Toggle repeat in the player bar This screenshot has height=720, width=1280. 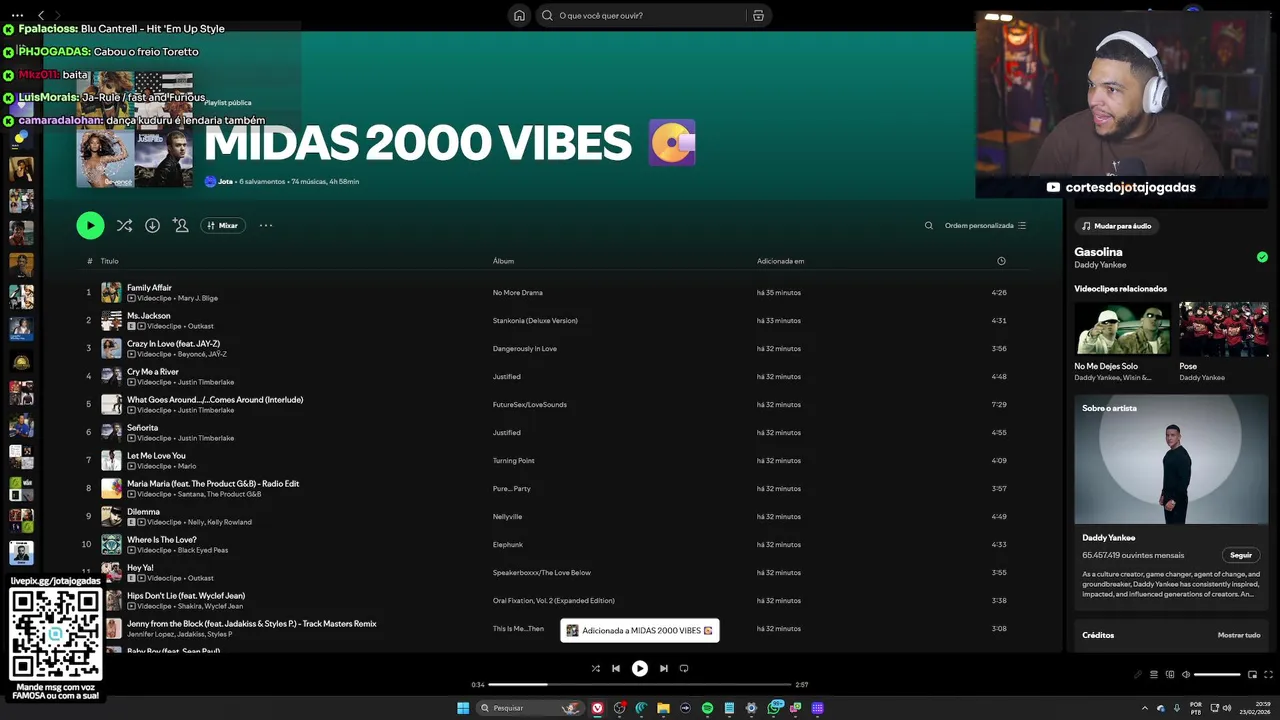coord(684,668)
